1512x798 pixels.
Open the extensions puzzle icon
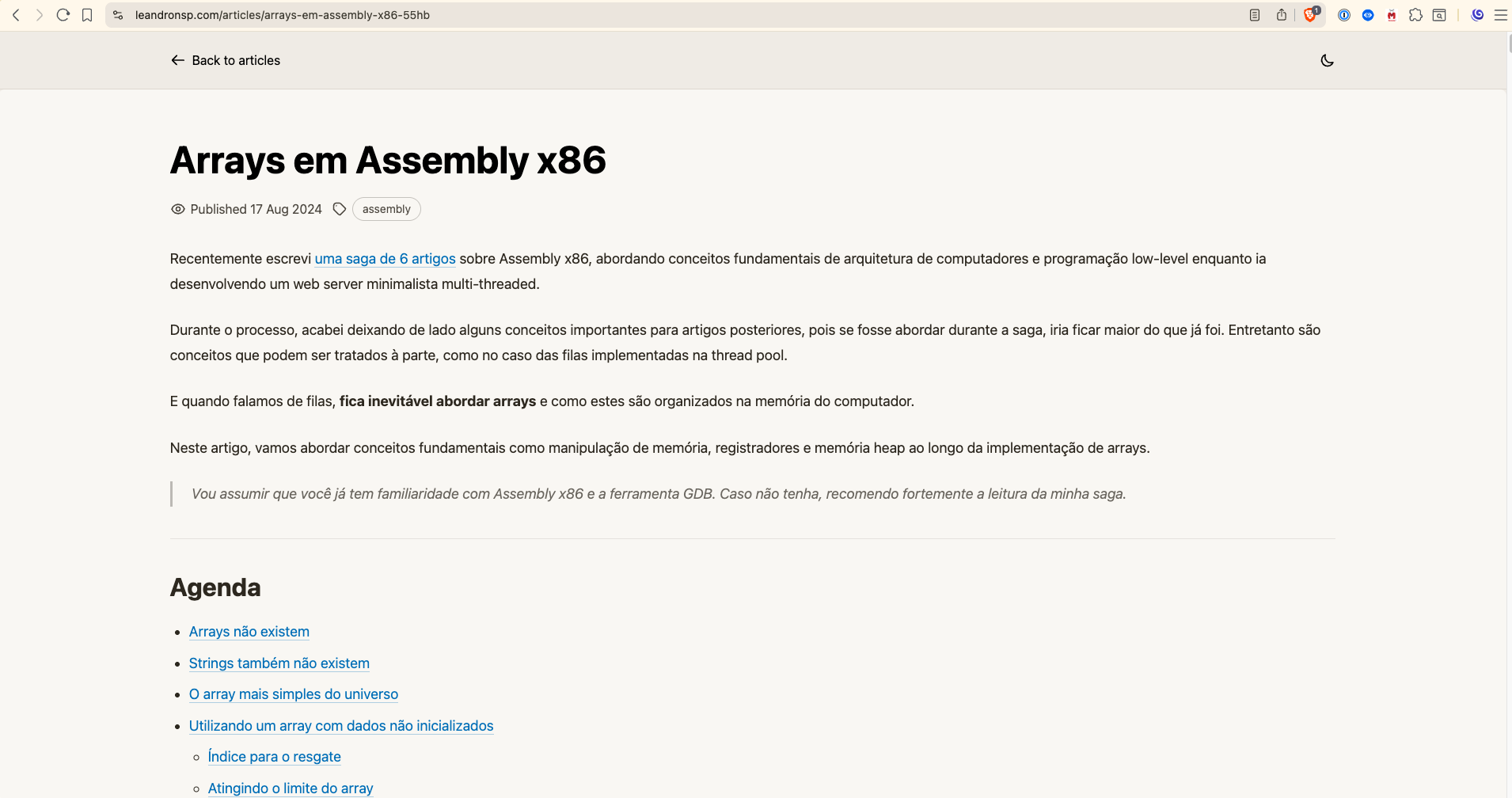click(x=1415, y=15)
